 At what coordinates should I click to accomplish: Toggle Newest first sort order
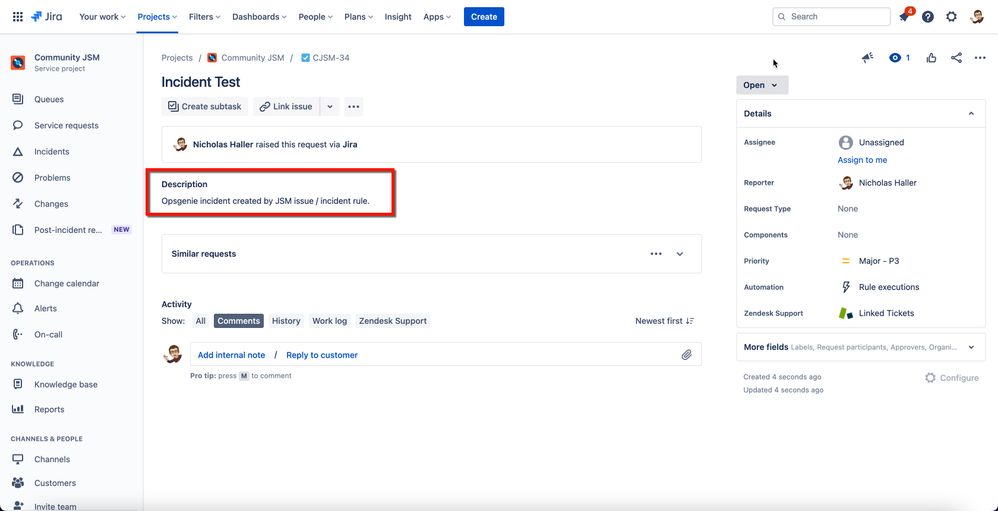[664, 321]
